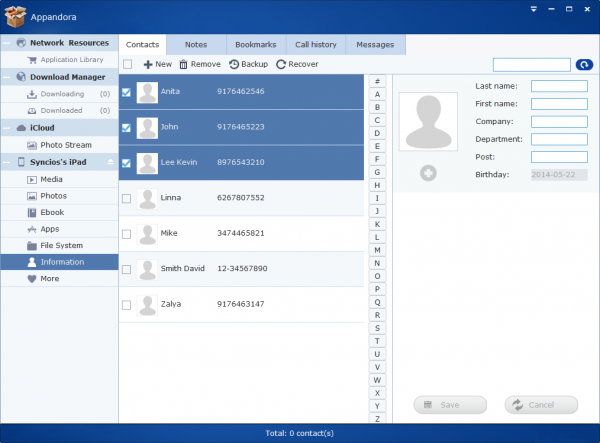Click the Media play icon
The height and width of the screenshot is (443, 600).
pyautogui.click(x=32, y=179)
